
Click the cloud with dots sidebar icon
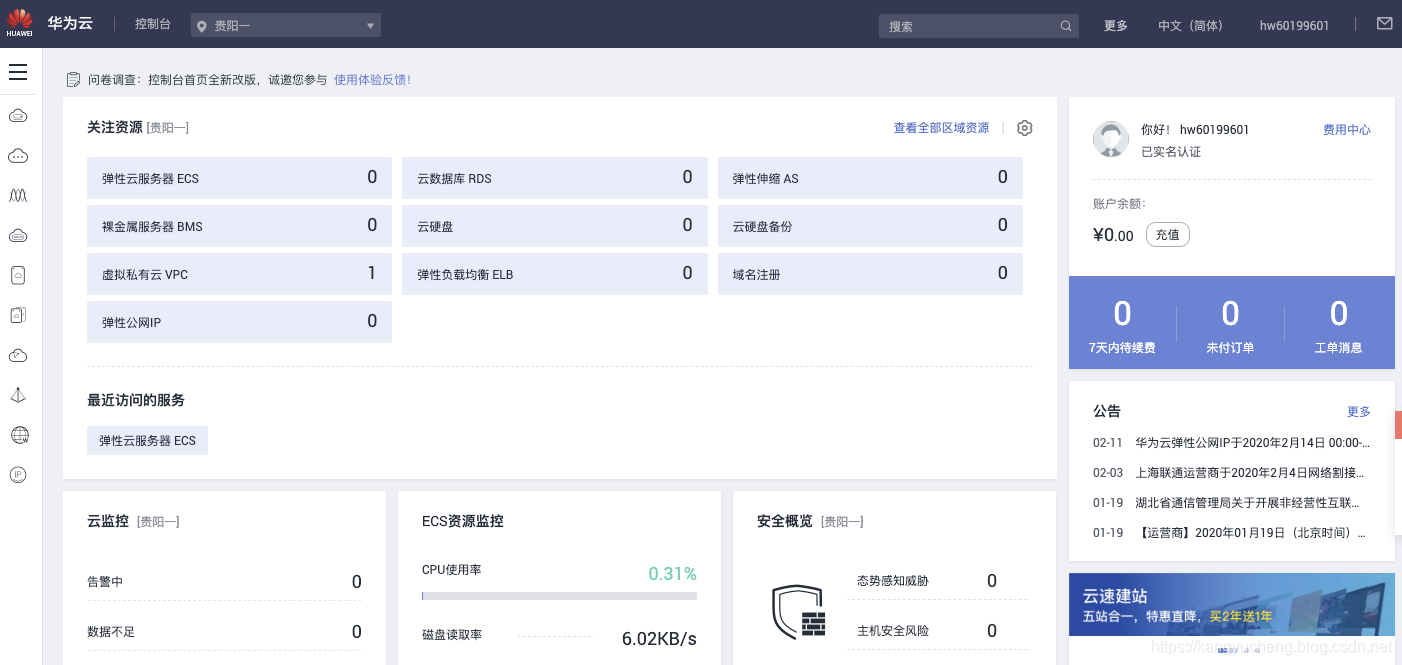[x=18, y=156]
